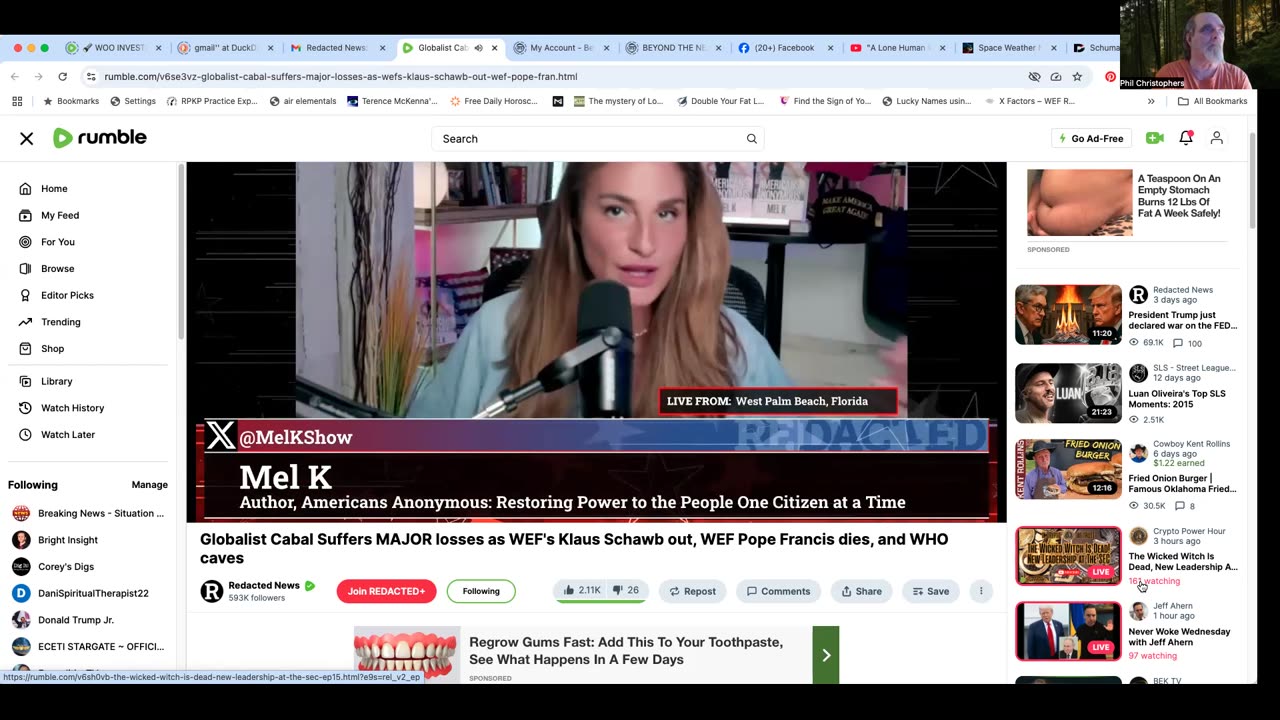Click the Repost button
The image size is (1280, 720).
click(x=693, y=591)
